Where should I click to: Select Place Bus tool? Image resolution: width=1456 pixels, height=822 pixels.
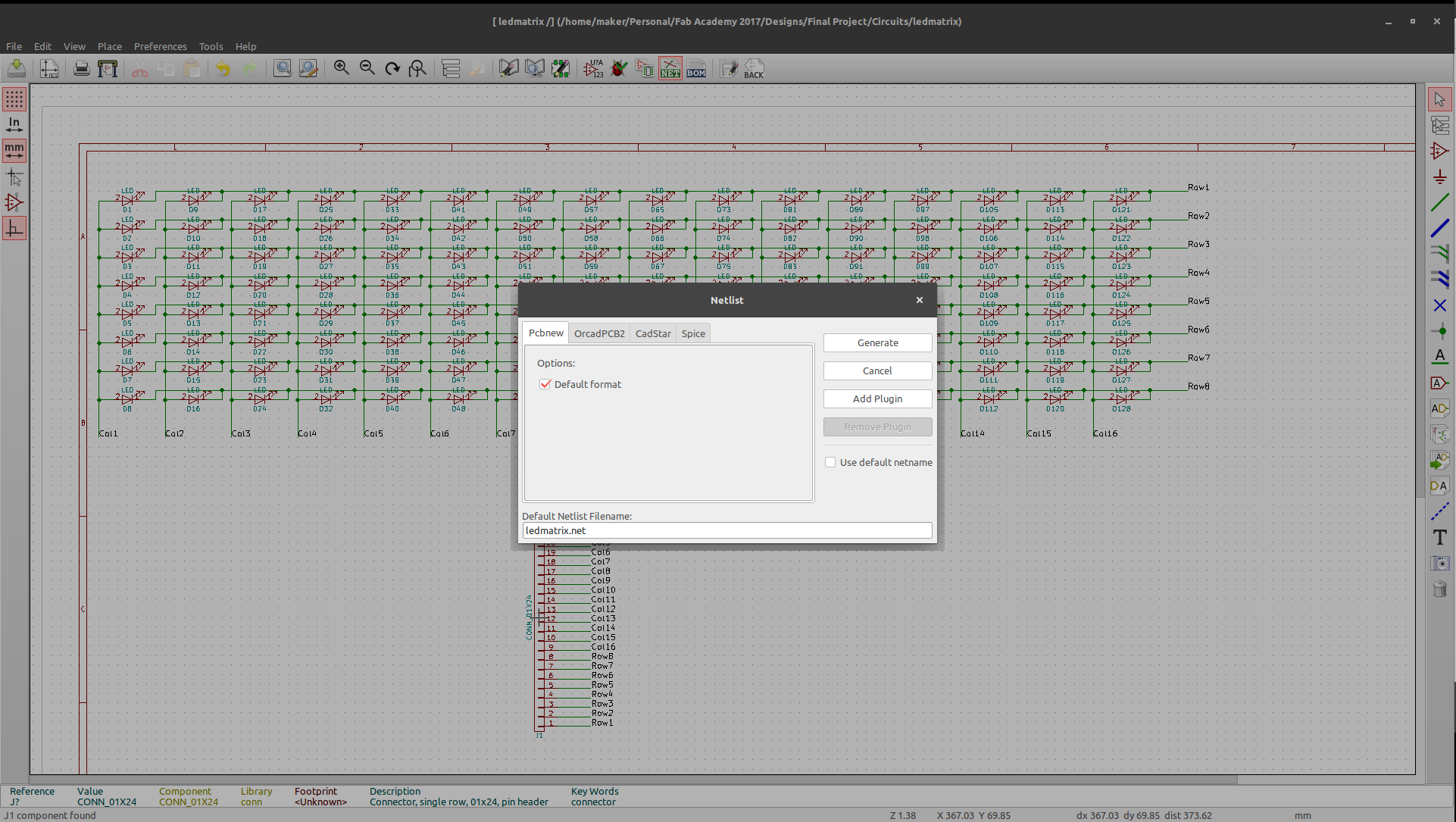coord(1440,228)
